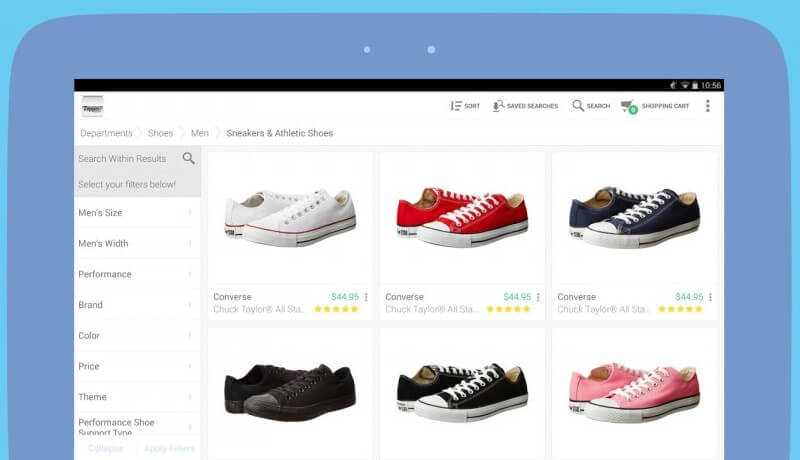Viewport: 800px width, 460px height.
Task: Click the star rating of red Converse
Action: click(506, 310)
